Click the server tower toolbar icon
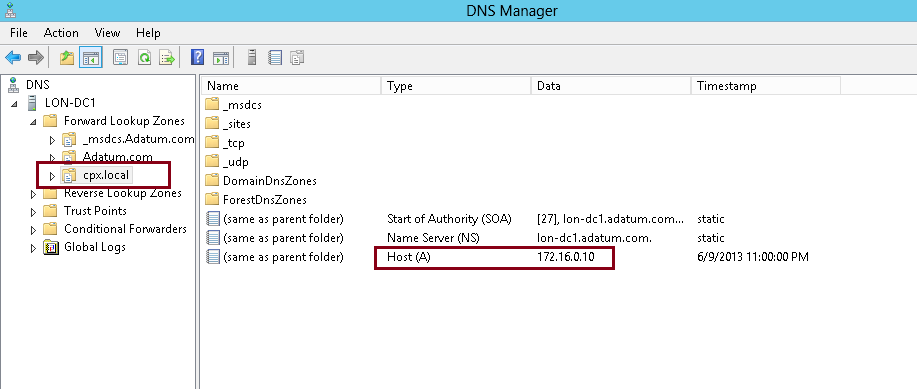917x389 pixels. [252, 57]
